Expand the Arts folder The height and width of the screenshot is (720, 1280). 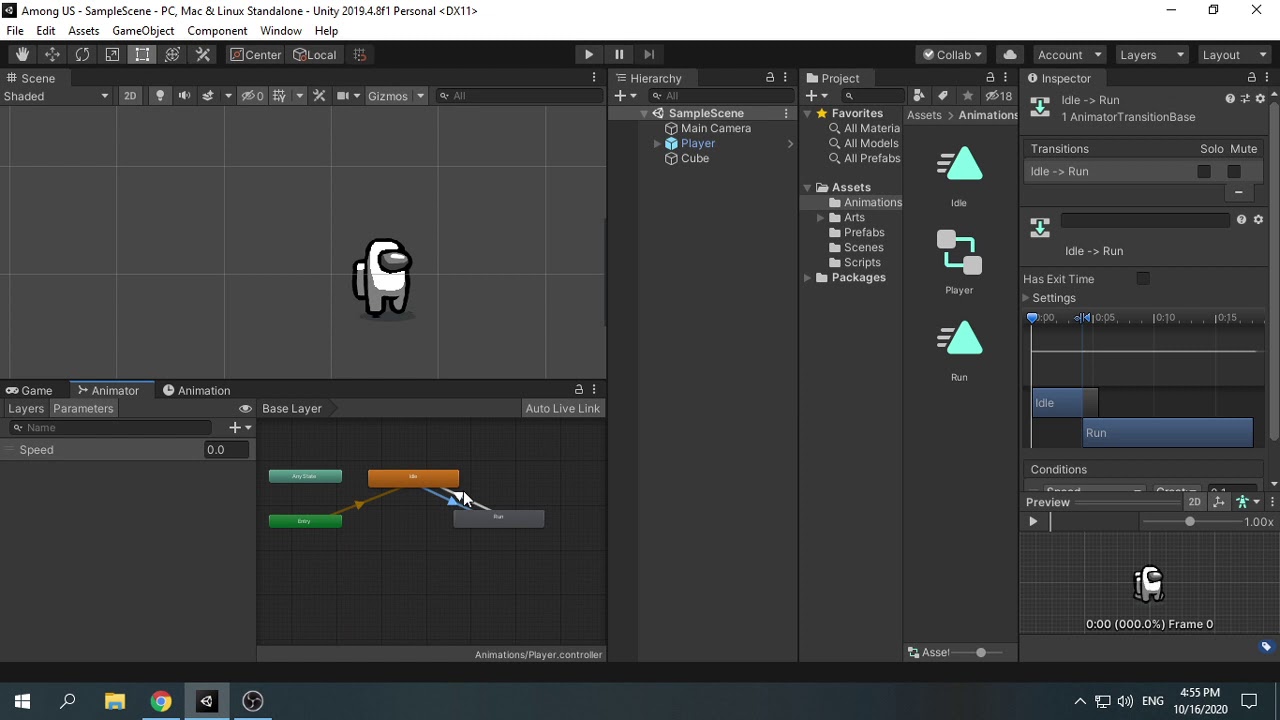tap(821, 218)
